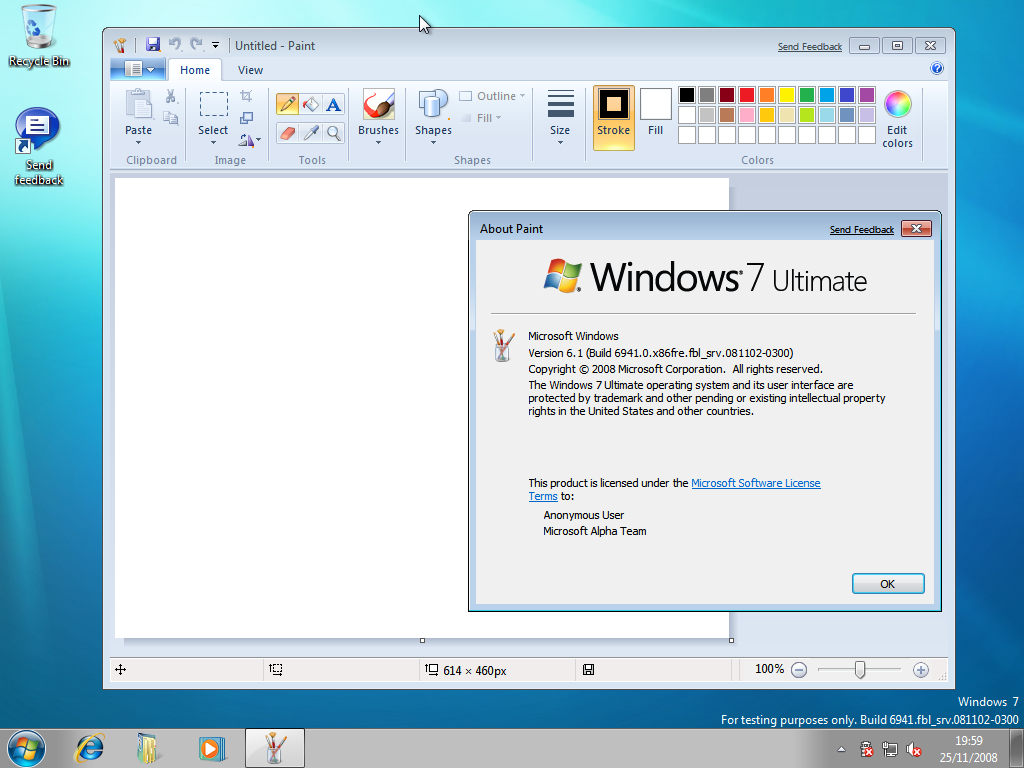Close the About Paint dialog
The height and width of the screenshot is (768, 1024).
[x=916, y=229]
